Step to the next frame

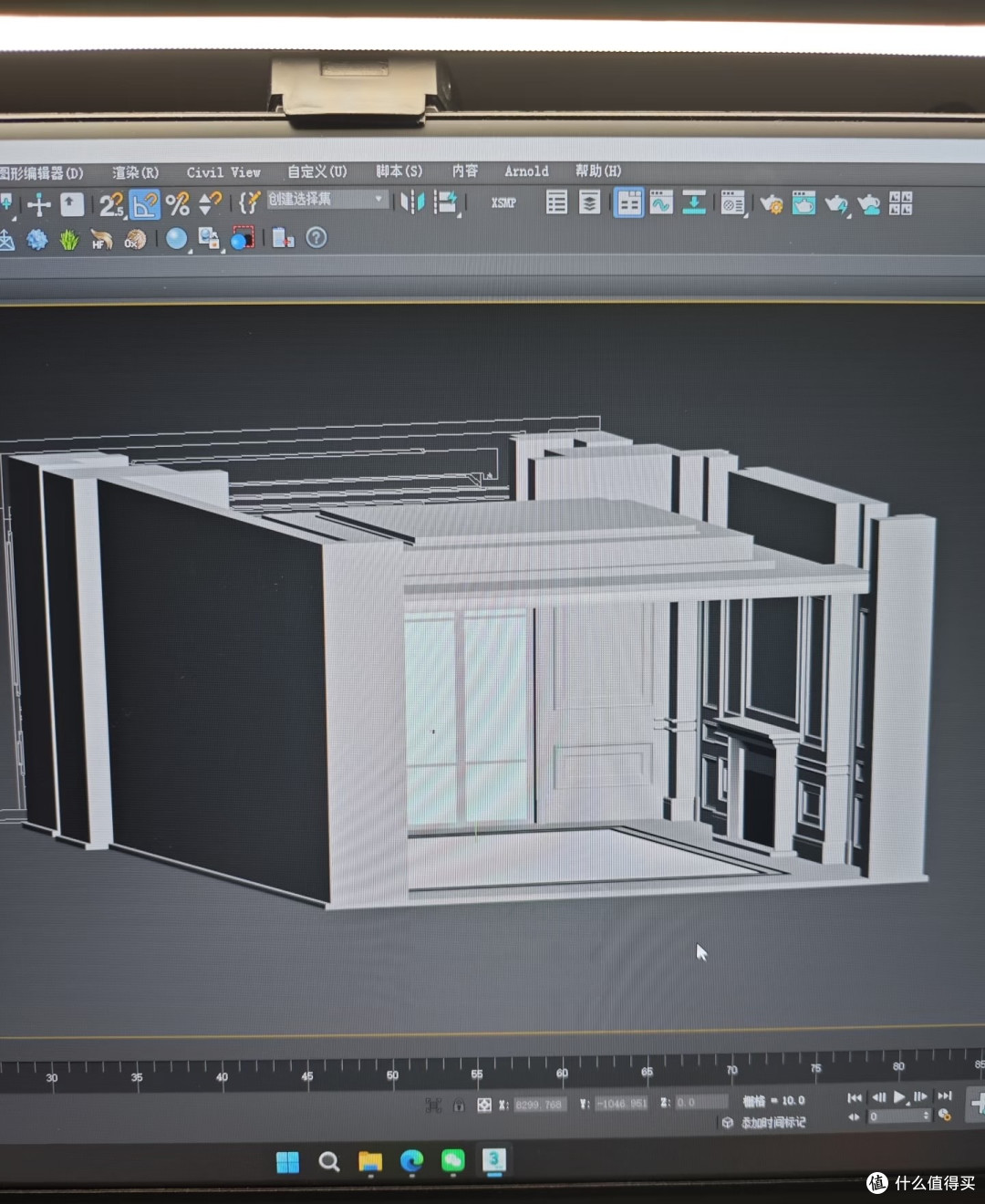point(920,1096)
